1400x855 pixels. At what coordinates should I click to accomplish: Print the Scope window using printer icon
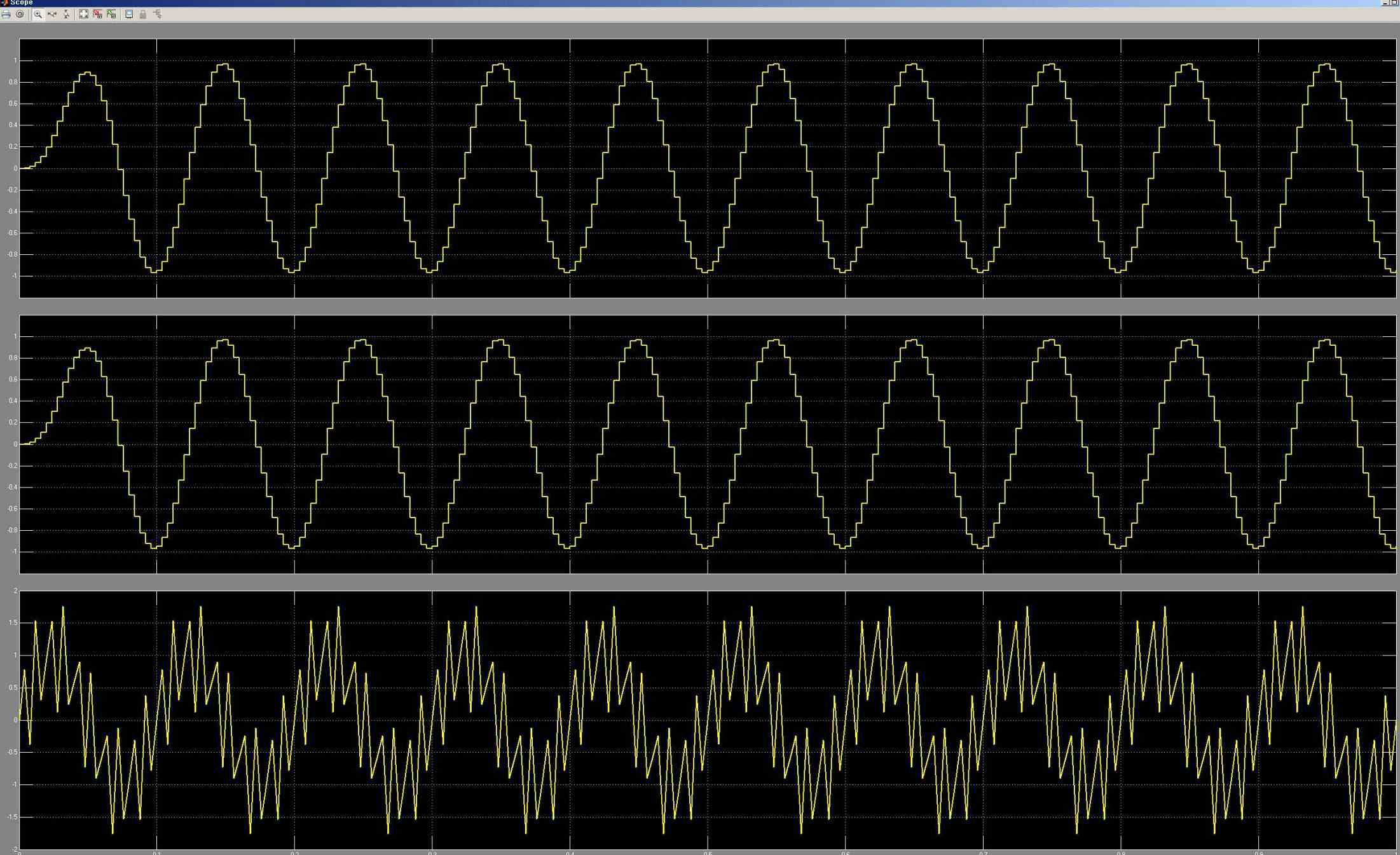(x=6, y=14)
